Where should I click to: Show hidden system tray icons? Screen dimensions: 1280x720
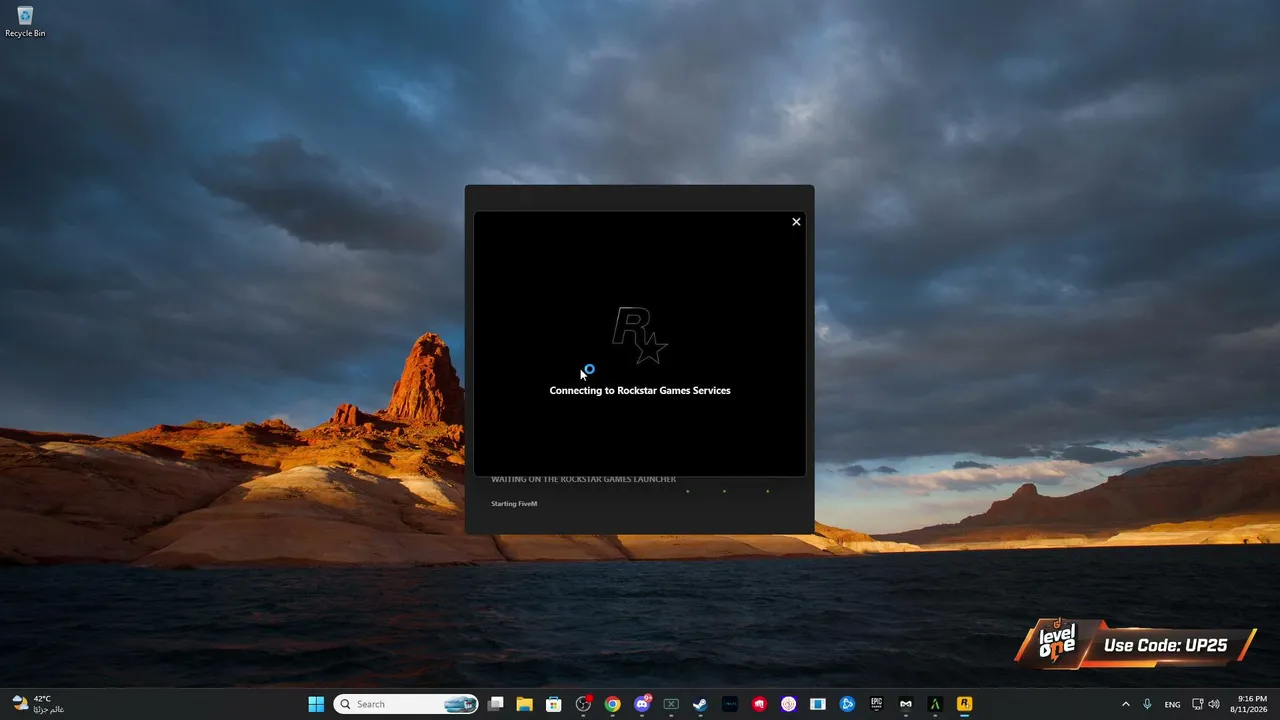1125,704
